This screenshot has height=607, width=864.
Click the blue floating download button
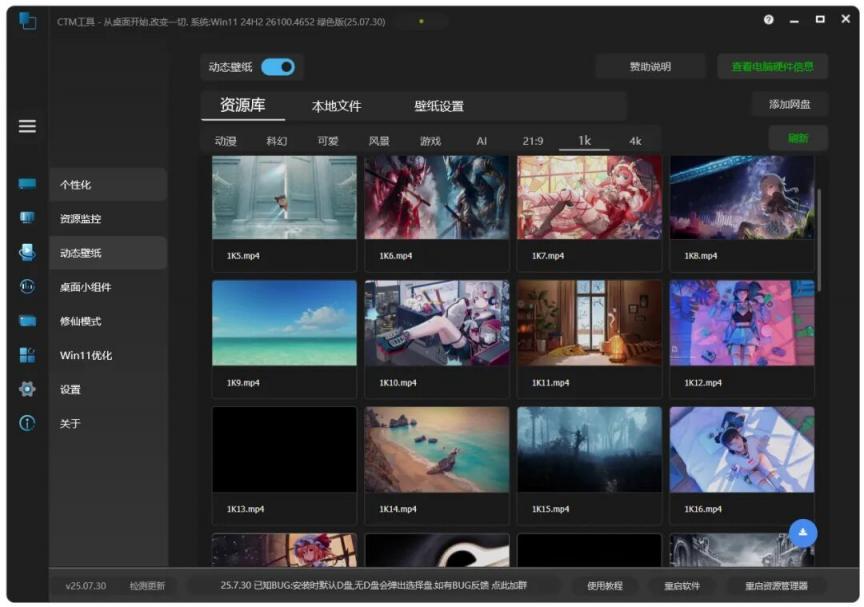pyautogui.click(x=802, y=533)
